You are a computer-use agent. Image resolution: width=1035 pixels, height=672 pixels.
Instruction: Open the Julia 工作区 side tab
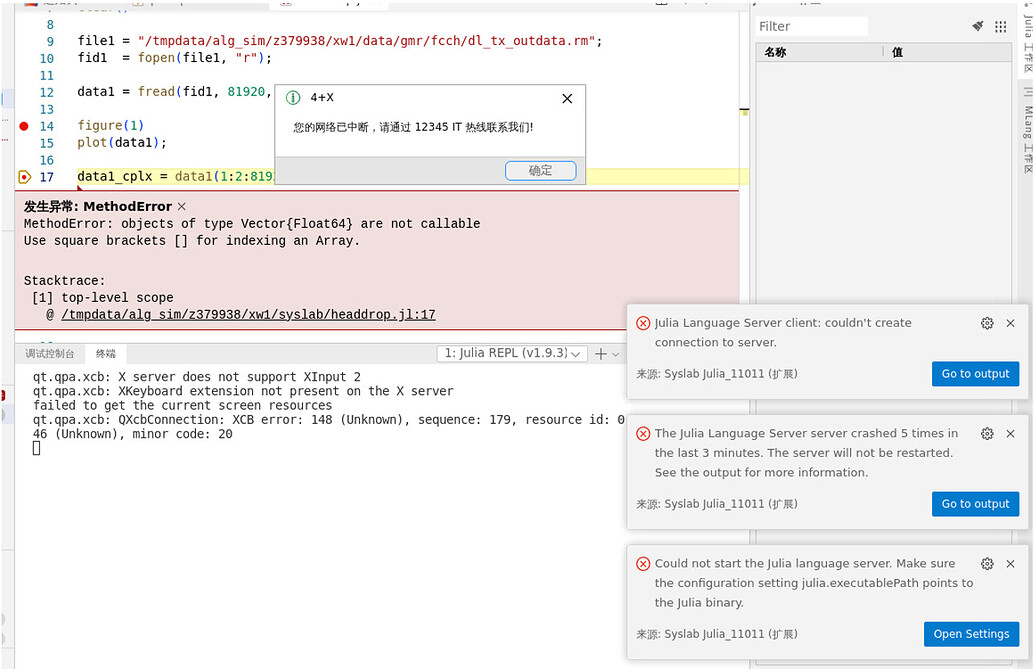tap(1028, 45)
